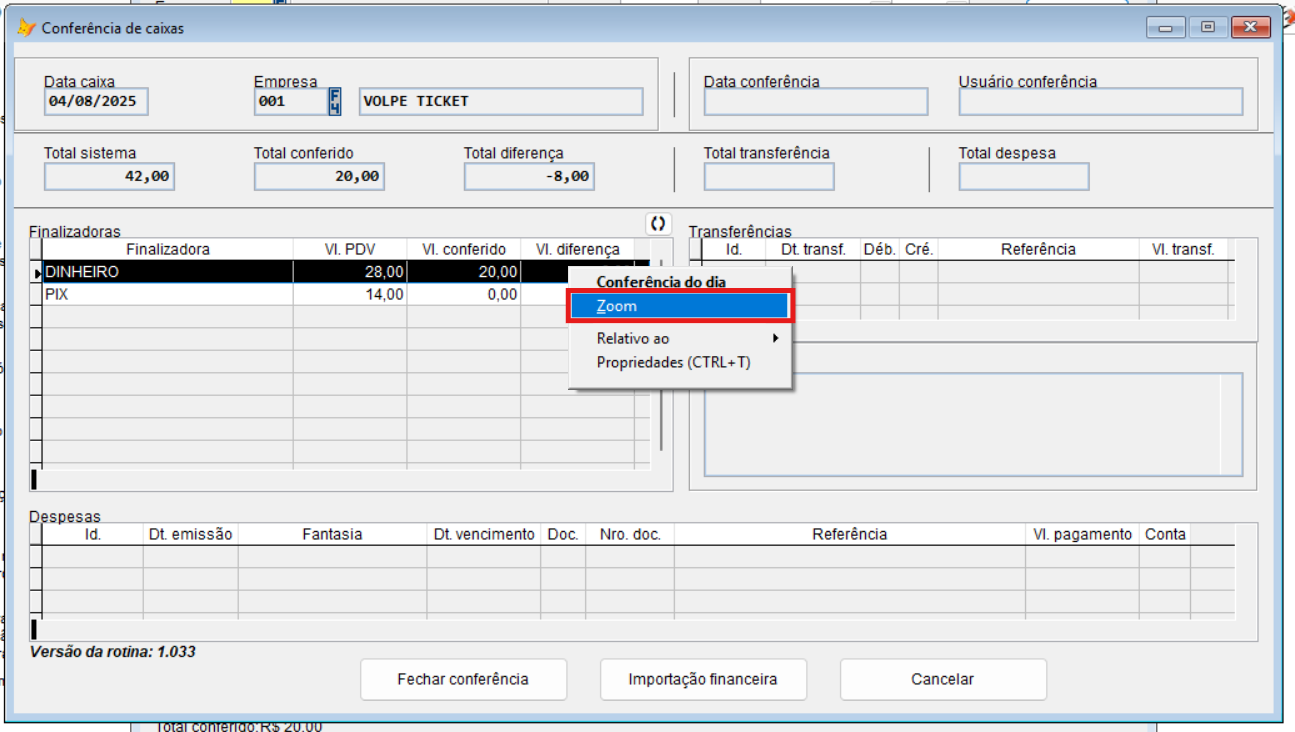
Task: Open Propriedades (CTRL+T) menu entry
Action: [x=673, y=362]
